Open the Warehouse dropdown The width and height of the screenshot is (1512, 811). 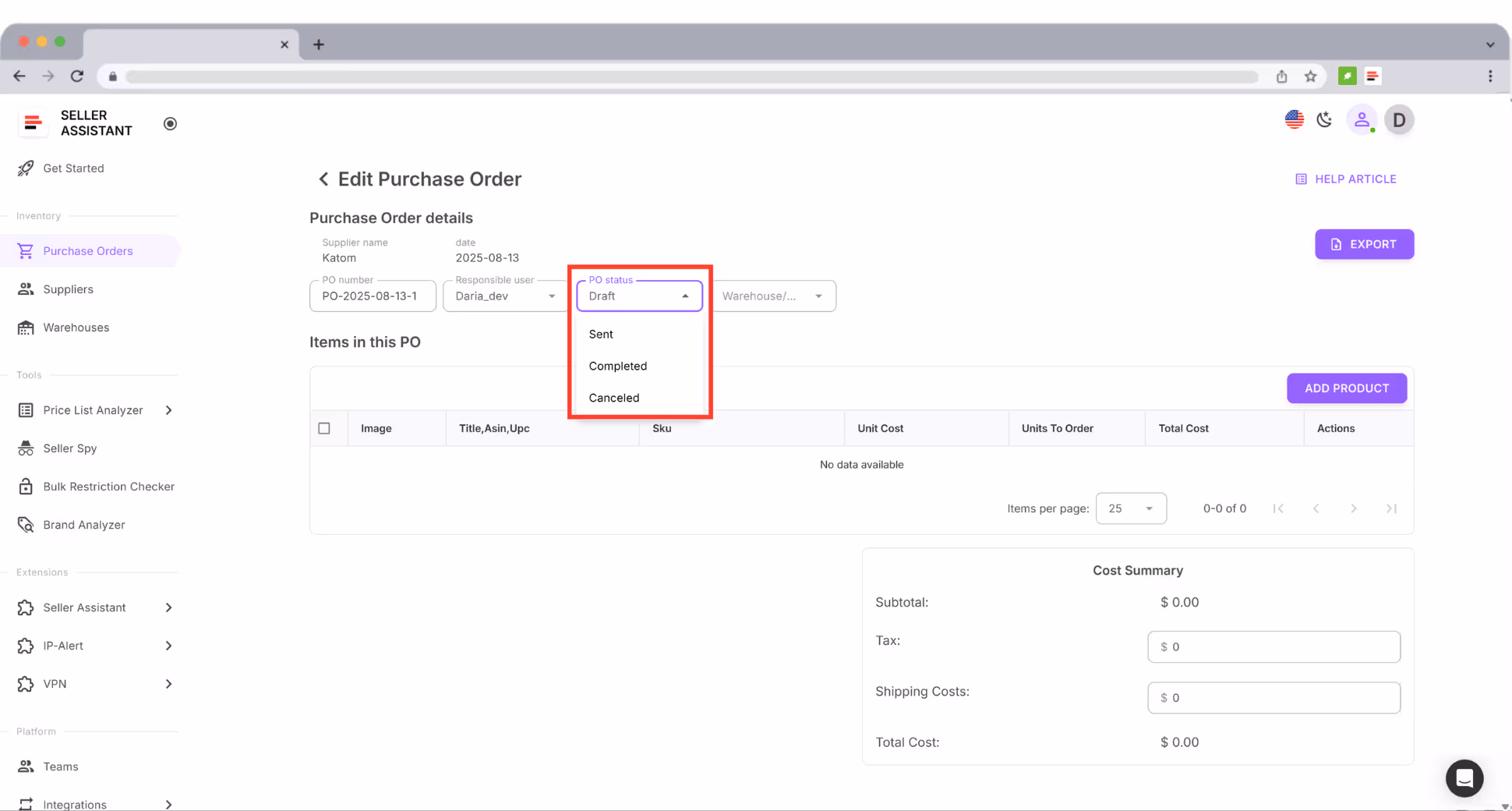(772, 296)
